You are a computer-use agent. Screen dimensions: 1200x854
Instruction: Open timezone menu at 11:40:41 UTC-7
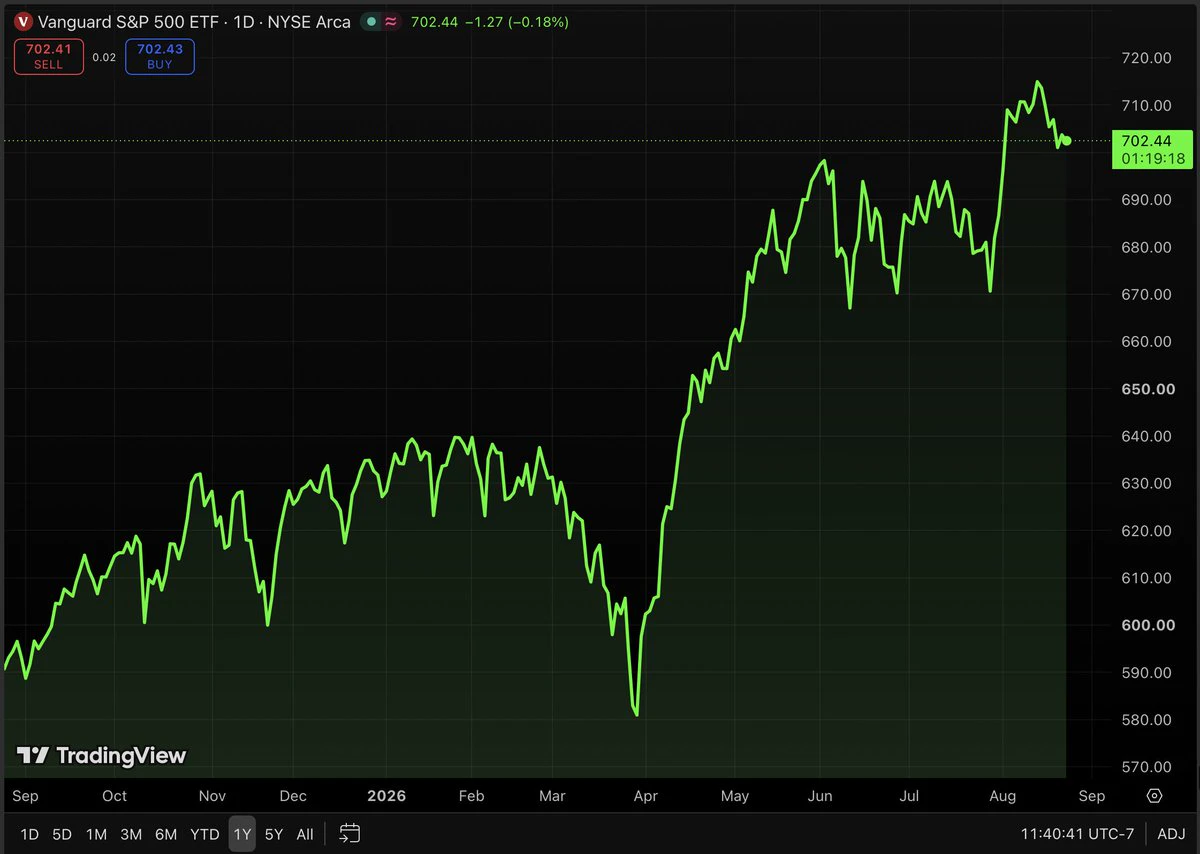pyautogui.click(x=1078, y=834)
